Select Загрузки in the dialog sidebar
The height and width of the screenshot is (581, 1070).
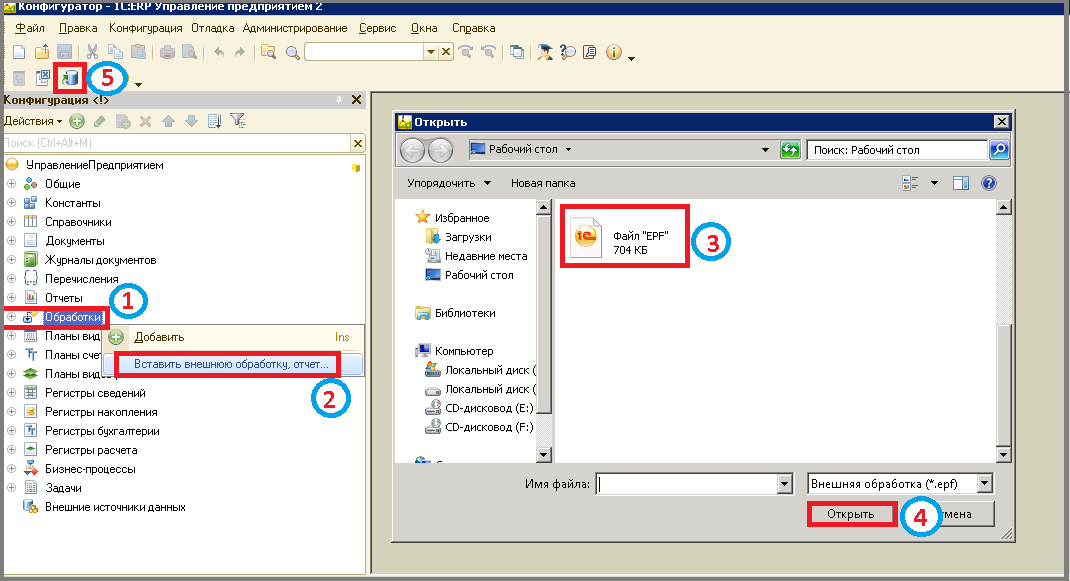[x=467, y=237]
